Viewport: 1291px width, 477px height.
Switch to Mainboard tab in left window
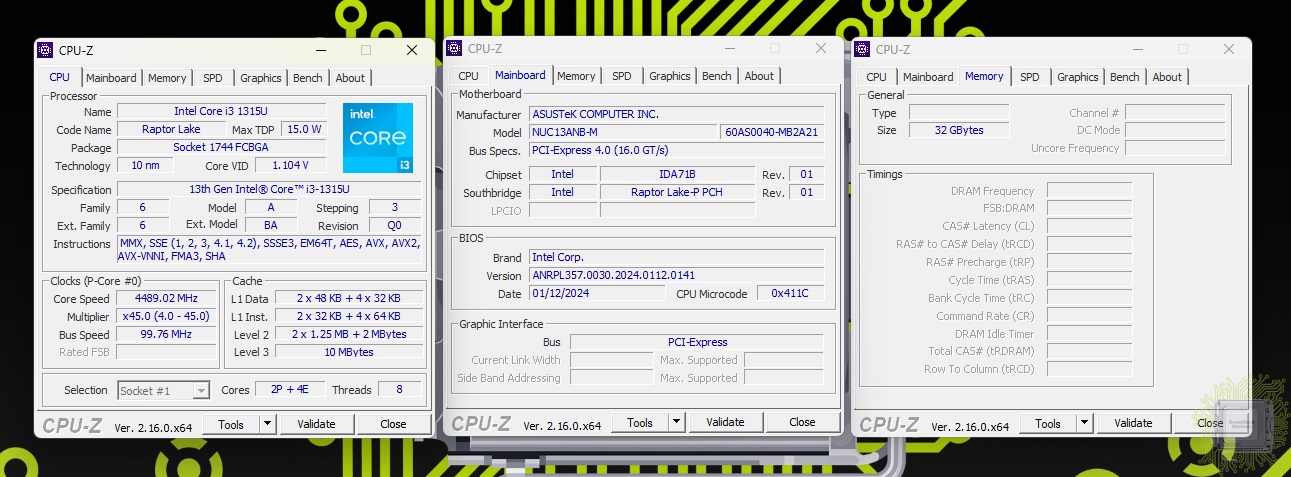(111, 78)
